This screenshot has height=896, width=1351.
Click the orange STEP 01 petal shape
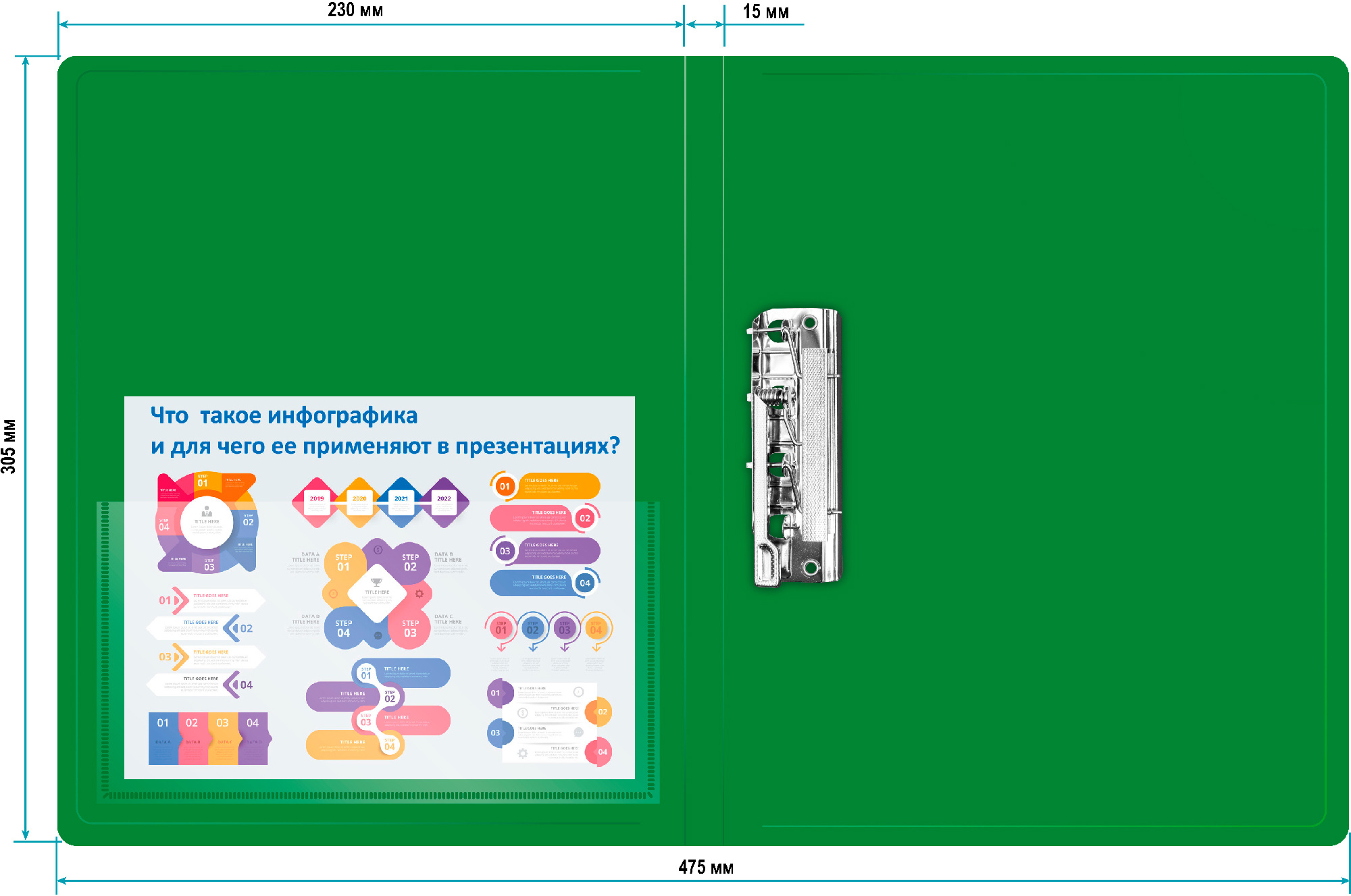343,562
